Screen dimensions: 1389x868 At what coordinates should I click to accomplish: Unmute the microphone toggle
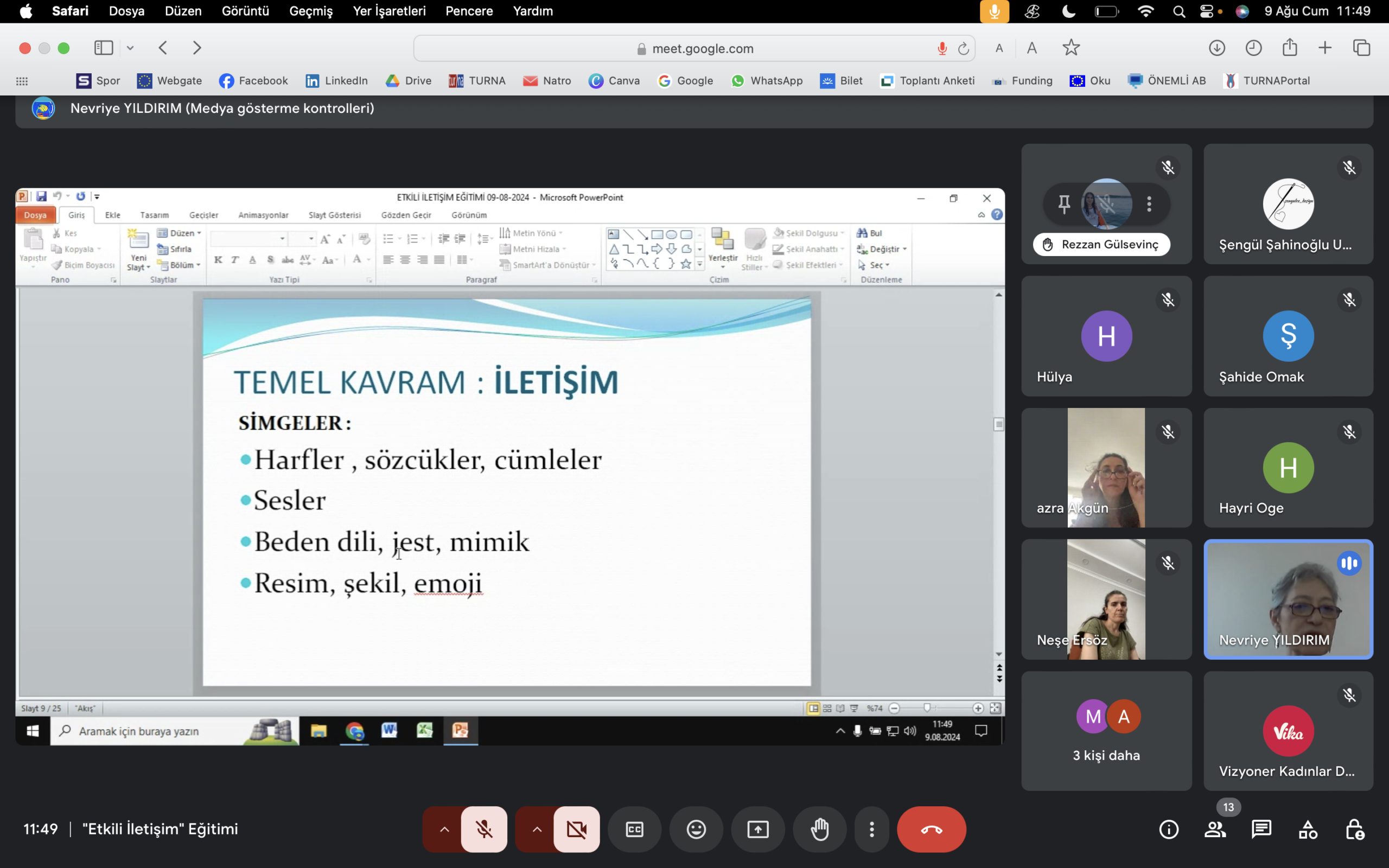click(x=484, y=829)
